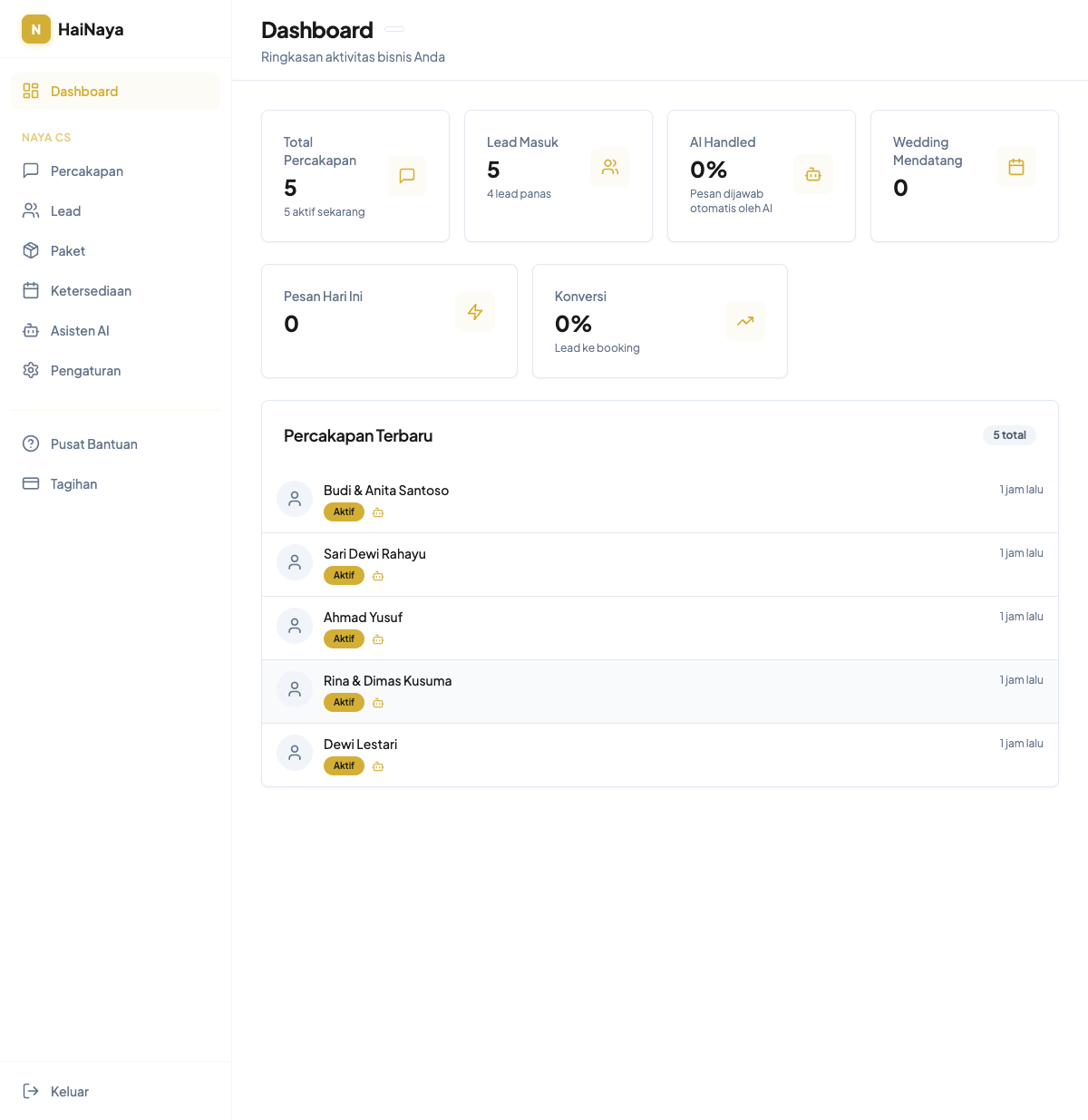The image size is (1088, 1120).
Task: Click the 5 total badge on Percakapan Terbaru
Action: pos(1009,435)
